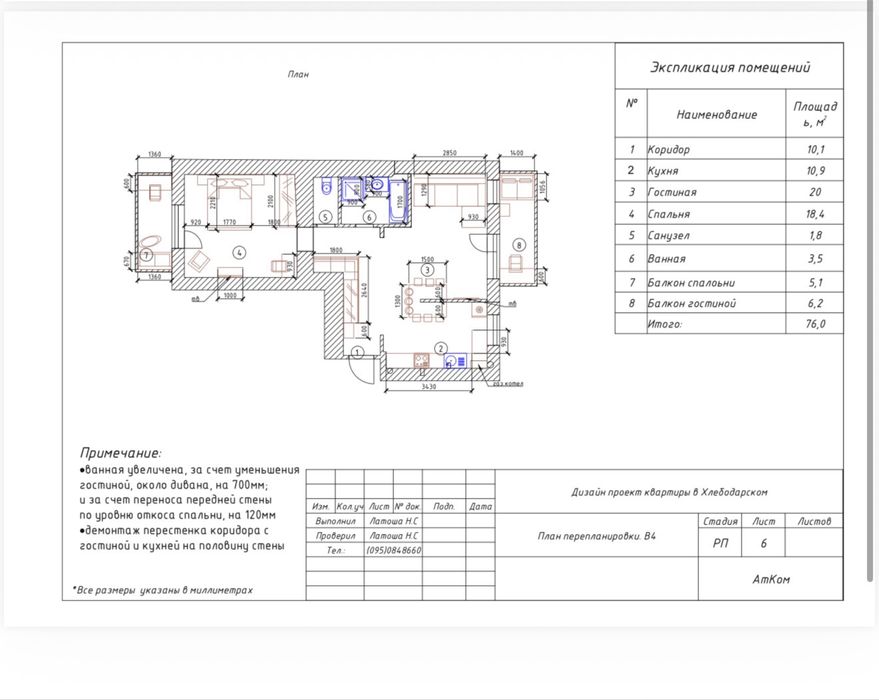Select the 'Балкон гостиной' row name
The width and height of the screenshot is (879, 700).
click(691, 303)
